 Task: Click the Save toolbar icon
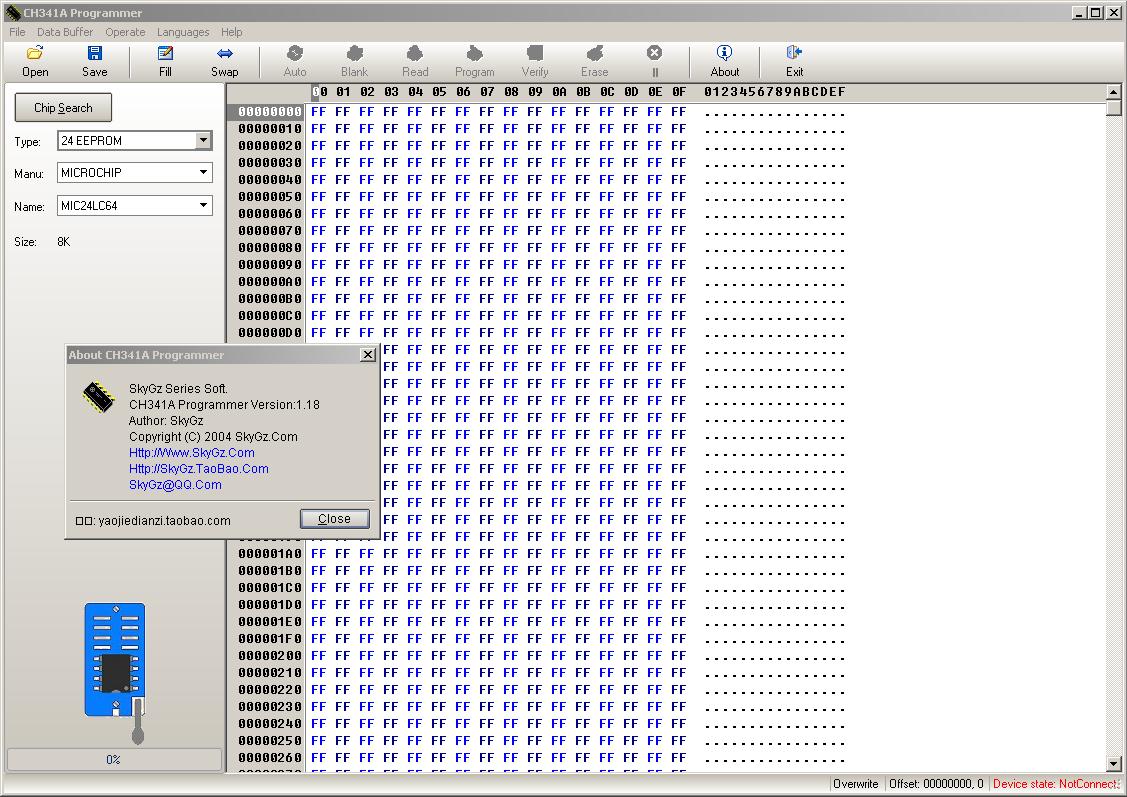coord(95,61)
